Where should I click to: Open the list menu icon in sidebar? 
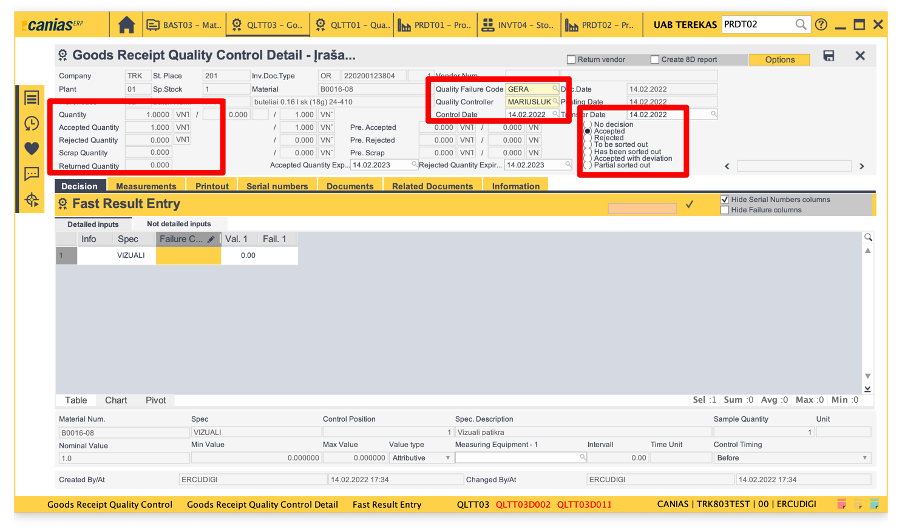(32, 98)
